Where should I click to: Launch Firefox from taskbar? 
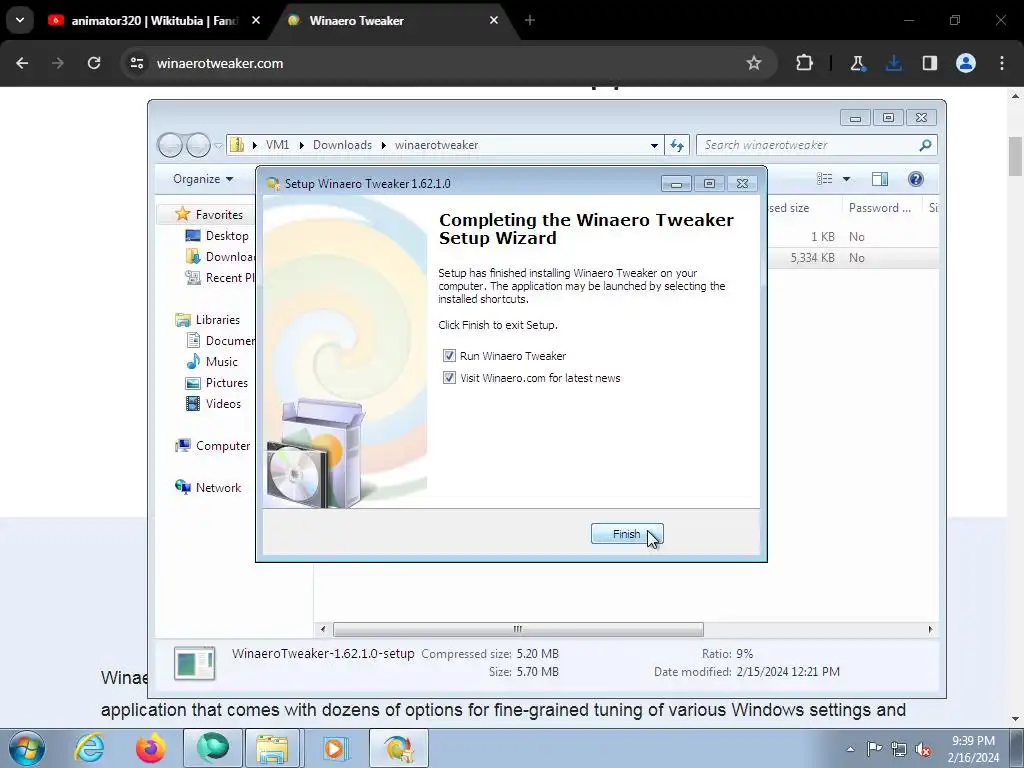150,748
